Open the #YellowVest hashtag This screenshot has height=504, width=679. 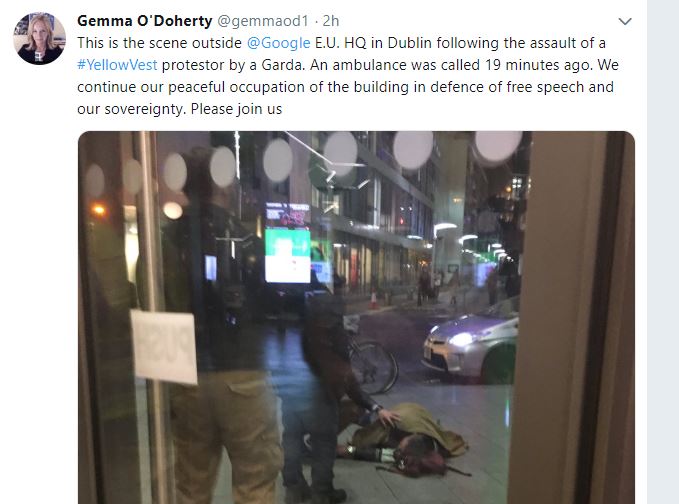(x=117, y=65)
